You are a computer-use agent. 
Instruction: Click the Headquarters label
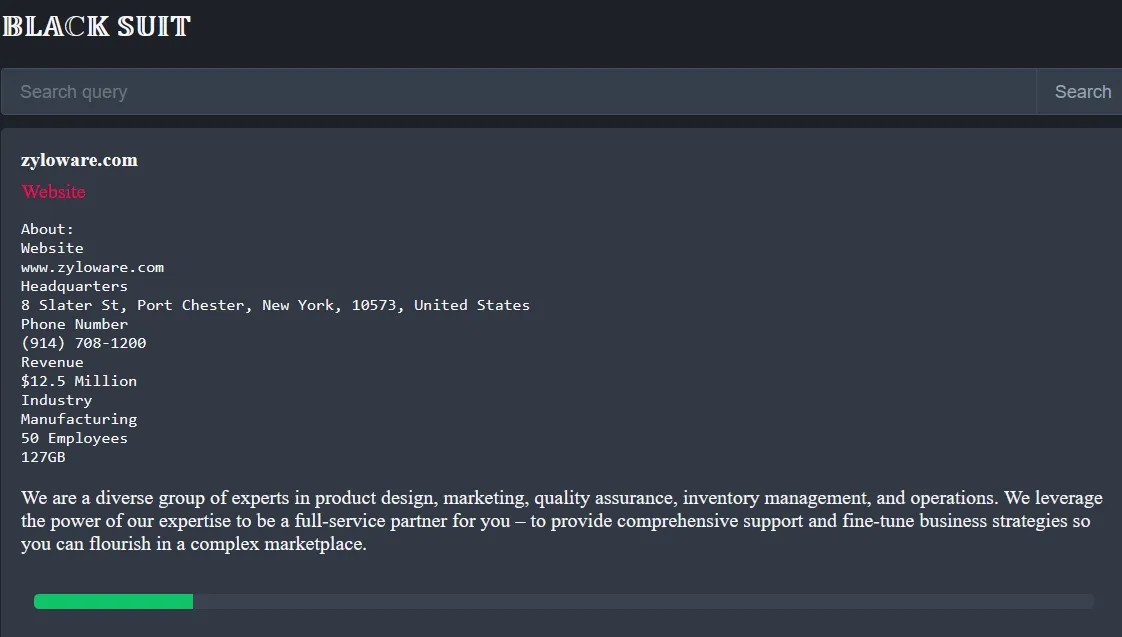coord(74,286)
